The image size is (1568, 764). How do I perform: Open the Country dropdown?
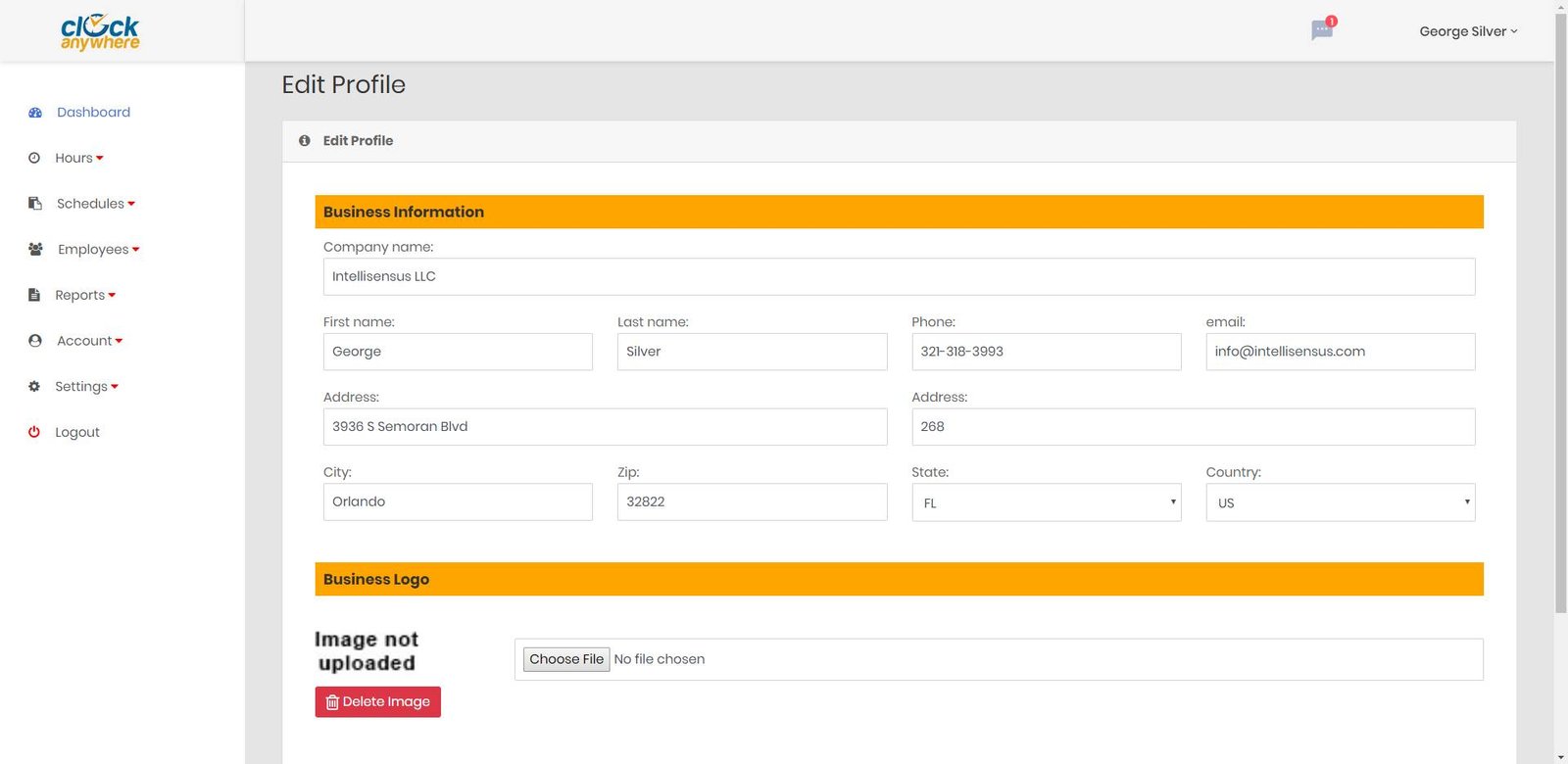[1340, 502]
